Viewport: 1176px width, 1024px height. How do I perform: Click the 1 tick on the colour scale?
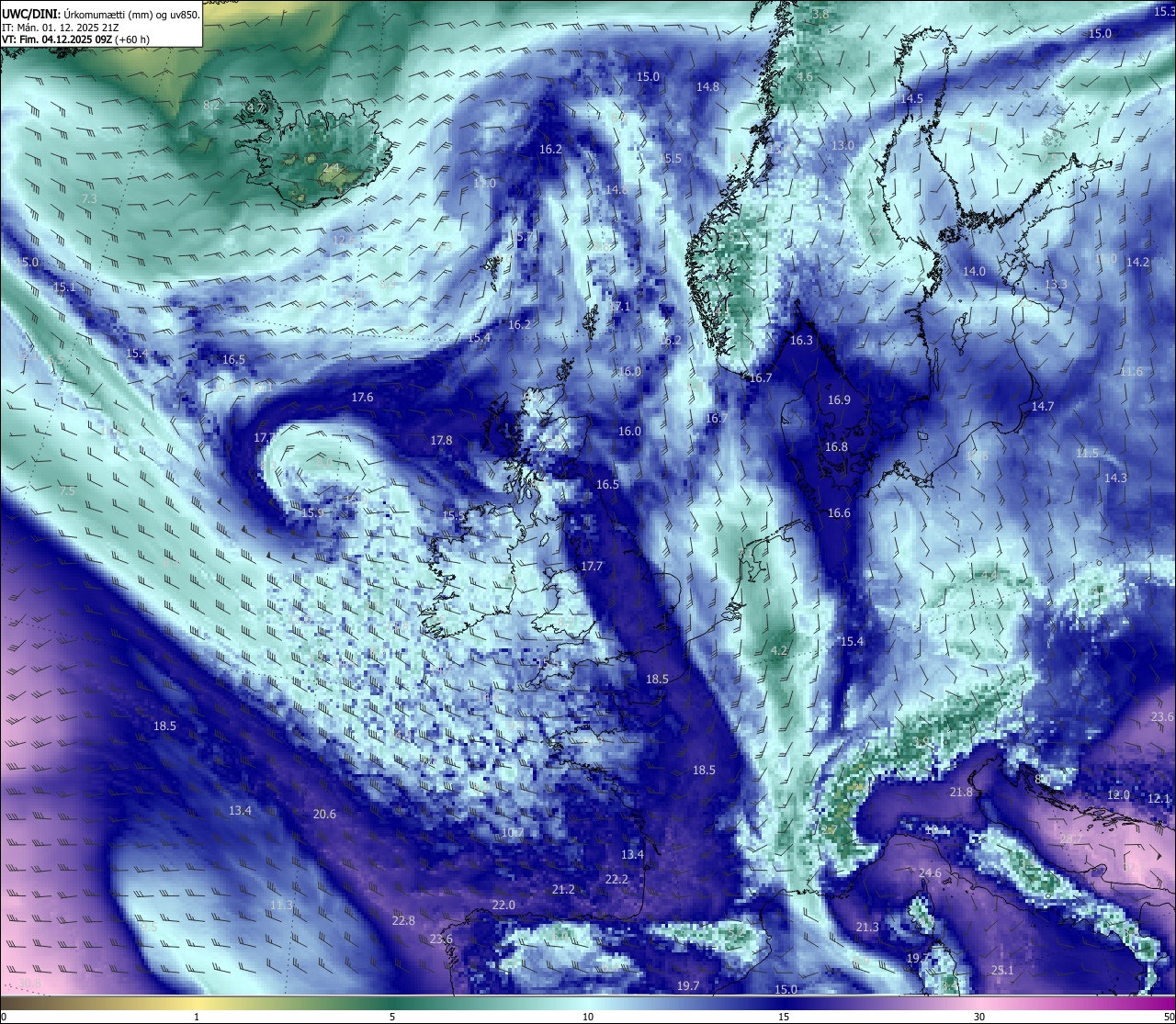tap(197, 1017)
